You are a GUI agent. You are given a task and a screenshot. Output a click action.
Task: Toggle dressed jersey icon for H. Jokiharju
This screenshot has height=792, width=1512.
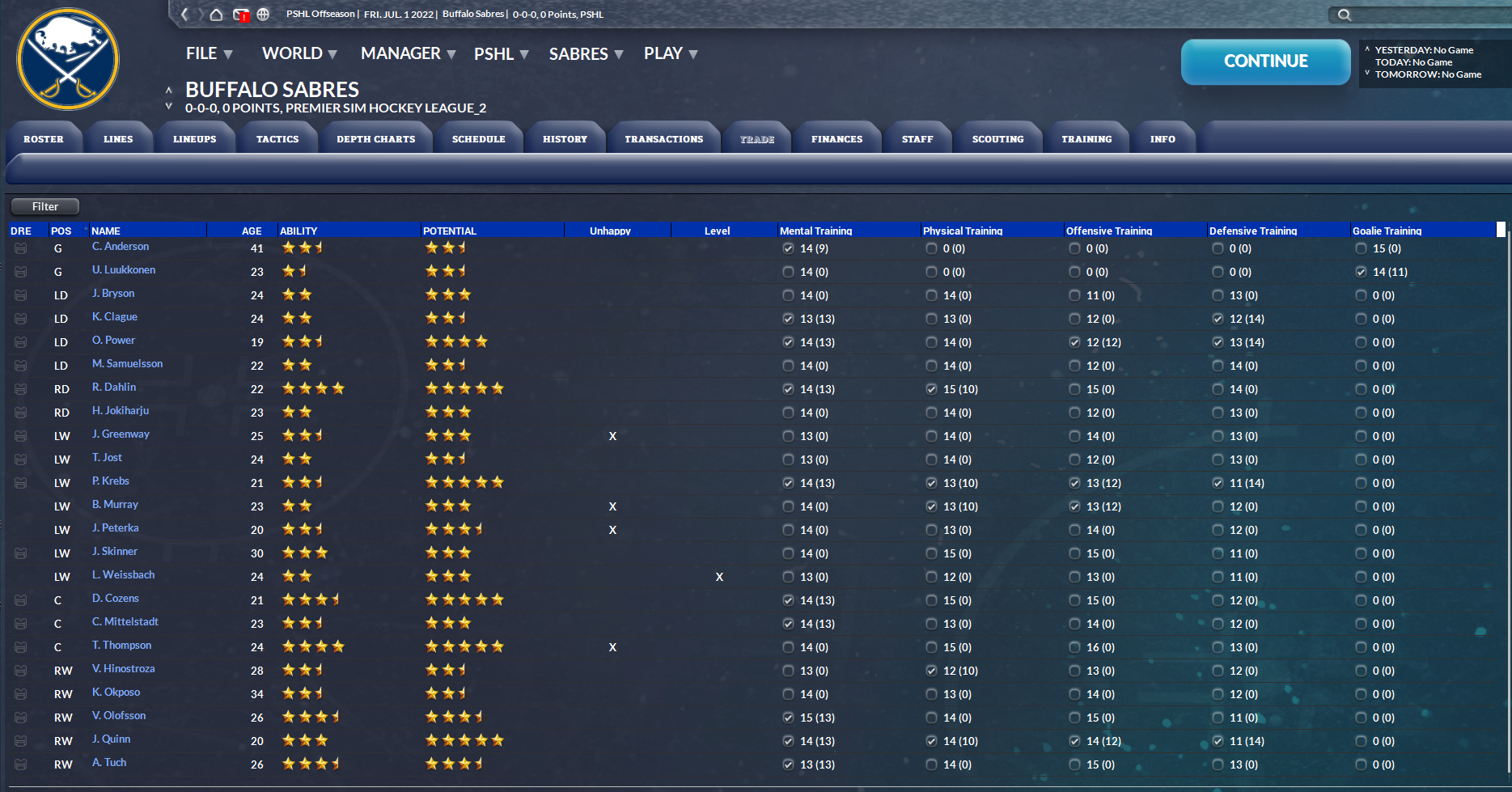[21, 413]
